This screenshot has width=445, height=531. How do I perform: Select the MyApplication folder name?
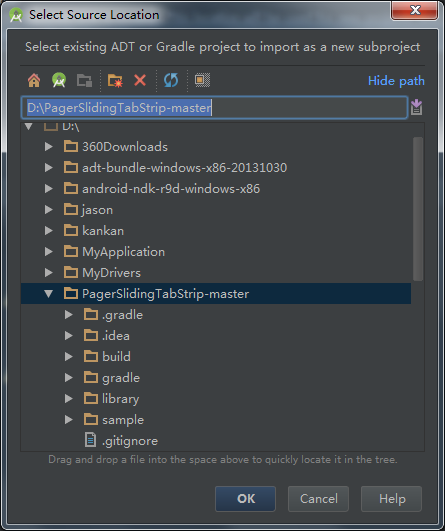(x=124, y=252)
